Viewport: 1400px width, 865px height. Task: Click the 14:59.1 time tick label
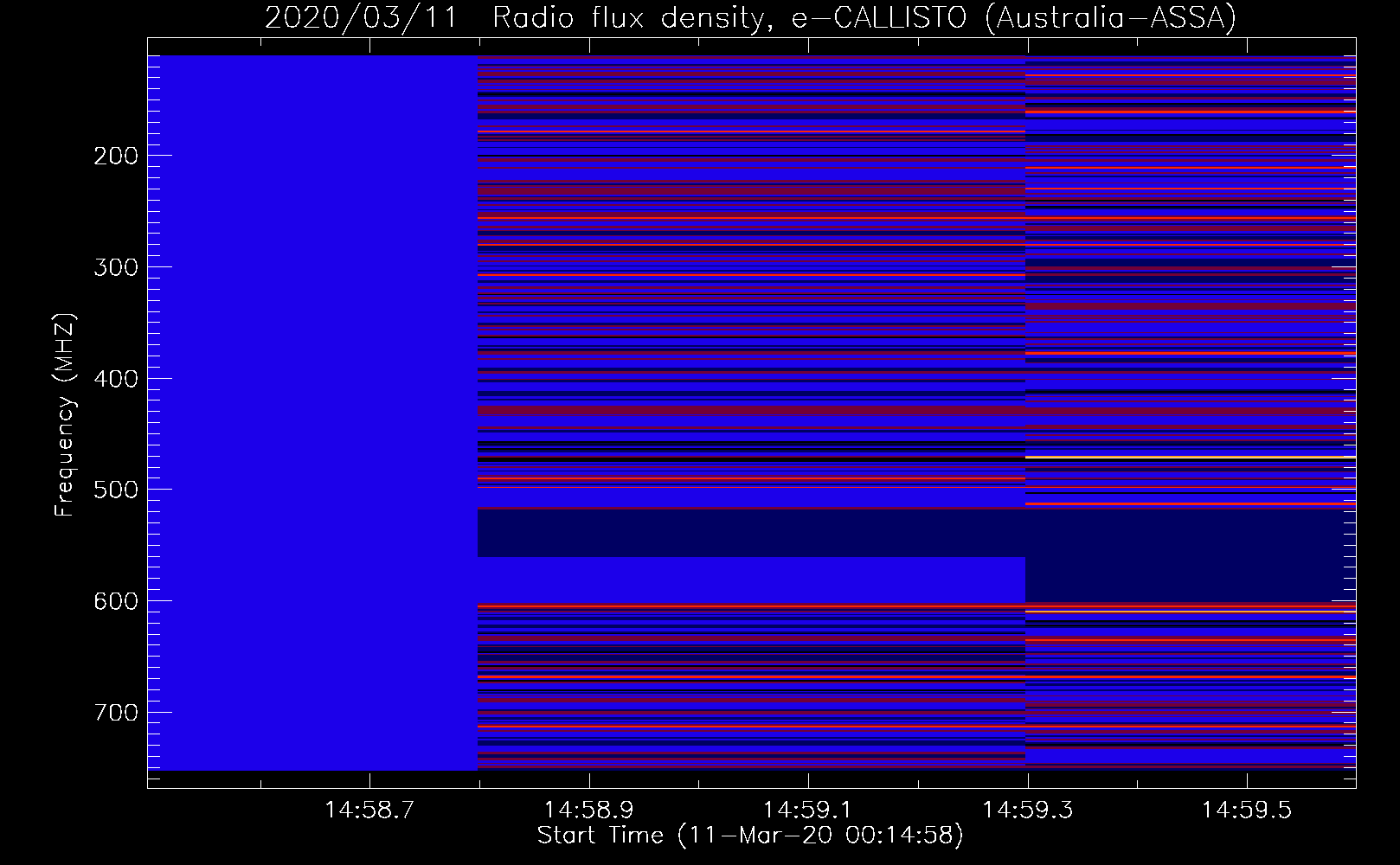[x=808, y=811]
